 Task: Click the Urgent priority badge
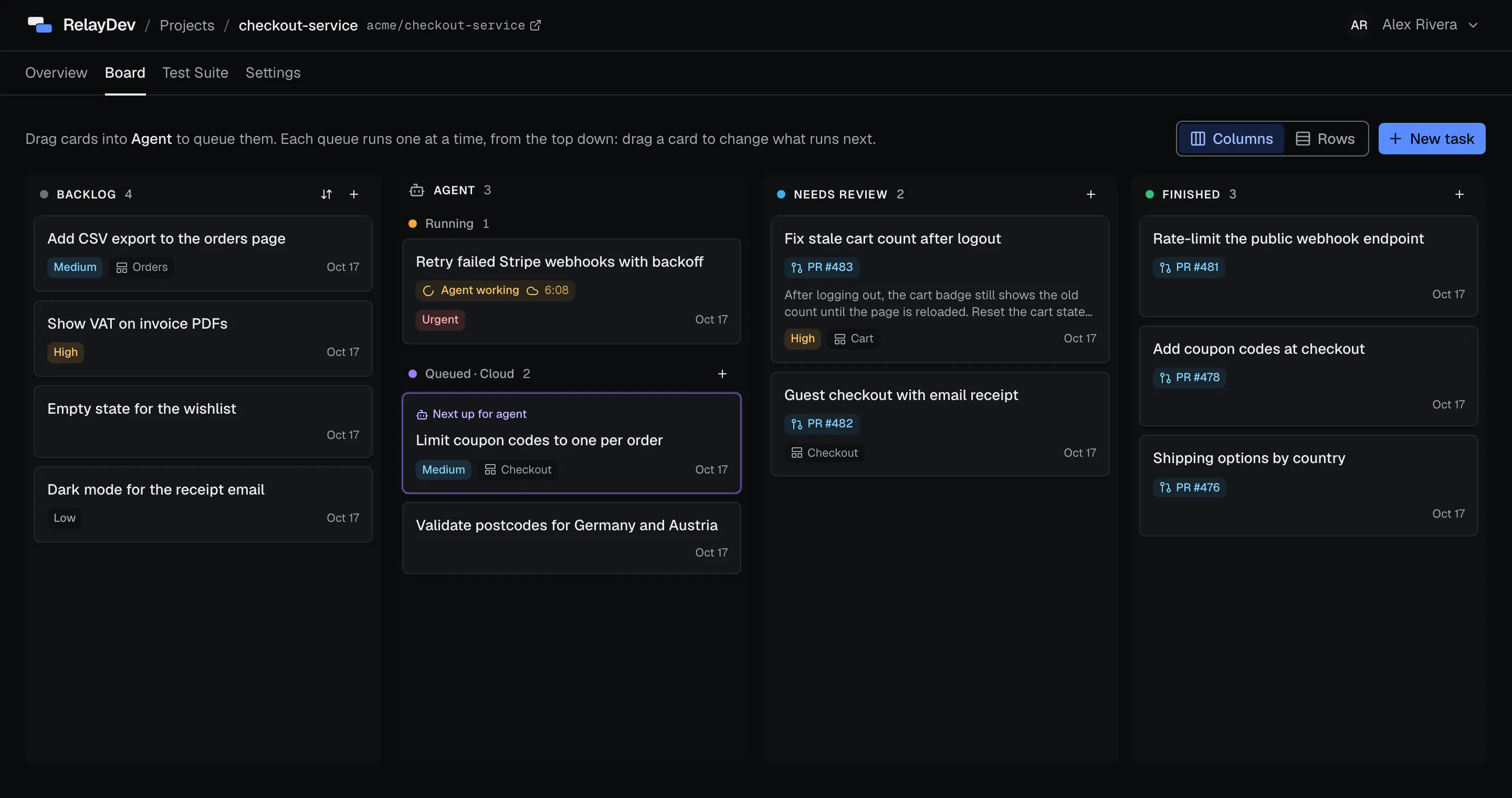pos(440,320)
